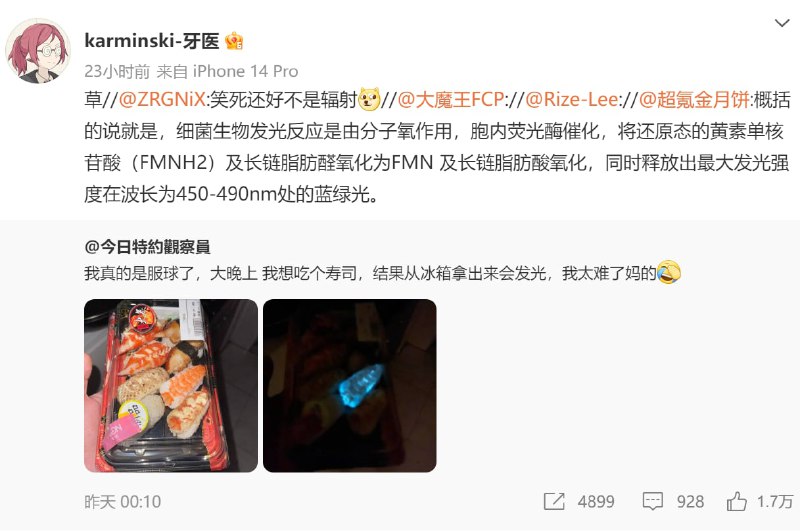
Task: Open @今日特約觀察員 original poster link
Action: tap(147, 247)
